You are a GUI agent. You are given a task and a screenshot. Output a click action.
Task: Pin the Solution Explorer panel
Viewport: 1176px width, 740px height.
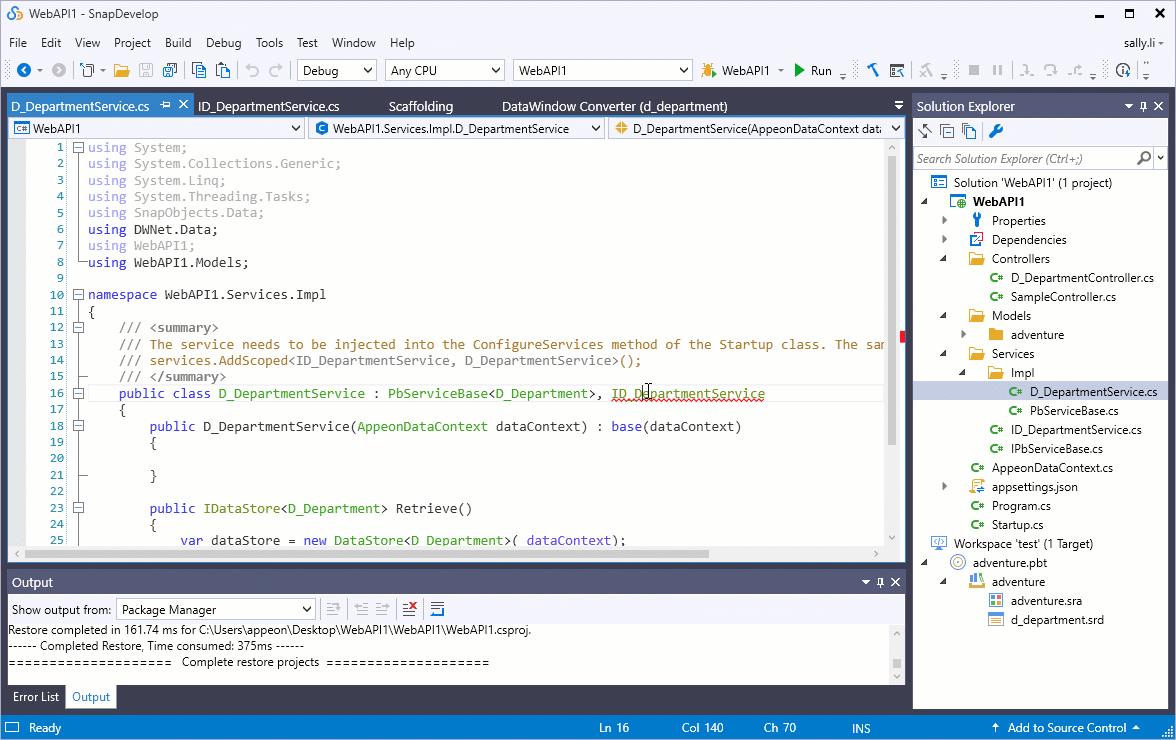tap(1142, 105)
